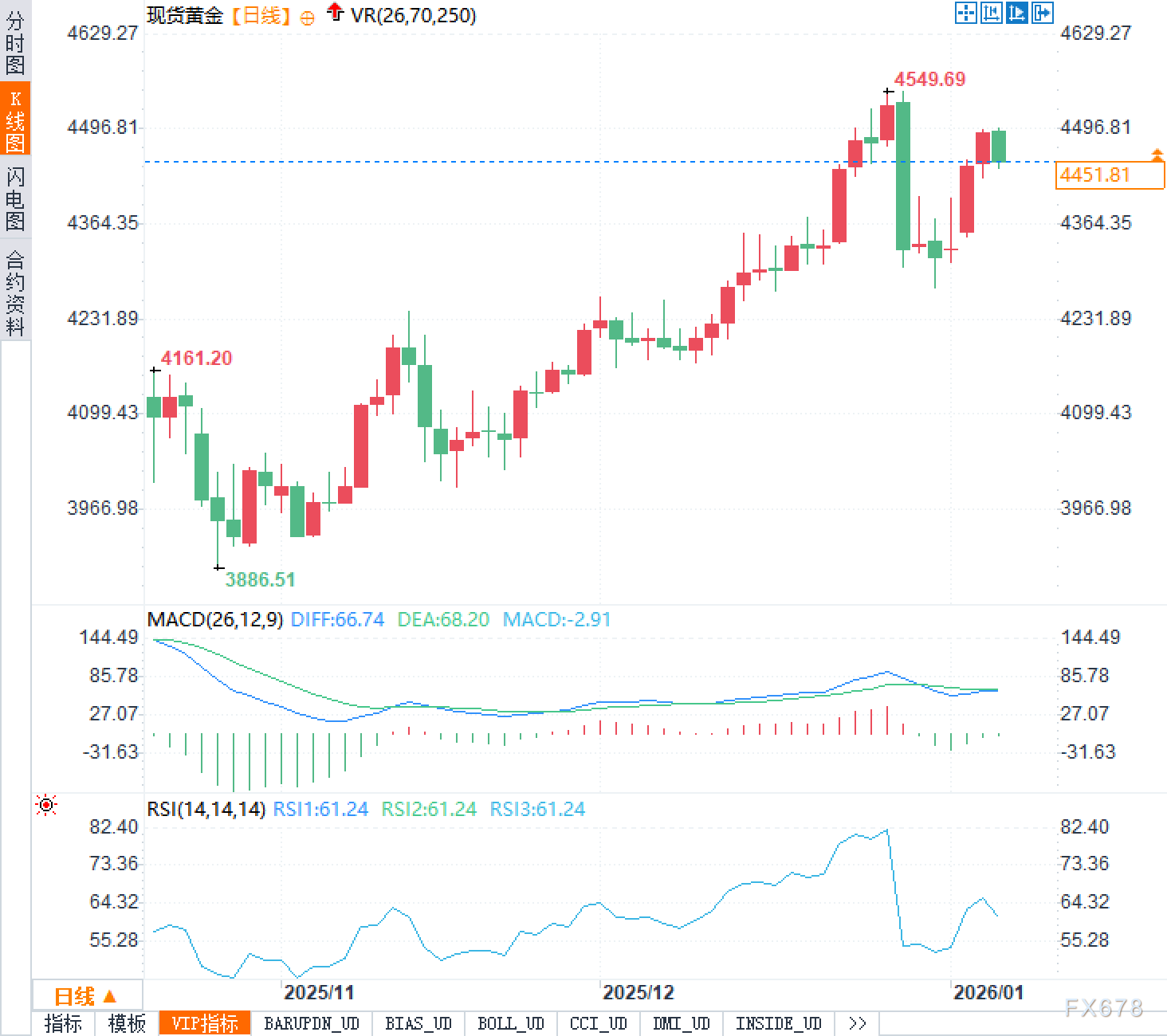Click the 指标 tab at the bottom
The image size is (1167, 1036).
[x=63, y=1023]
